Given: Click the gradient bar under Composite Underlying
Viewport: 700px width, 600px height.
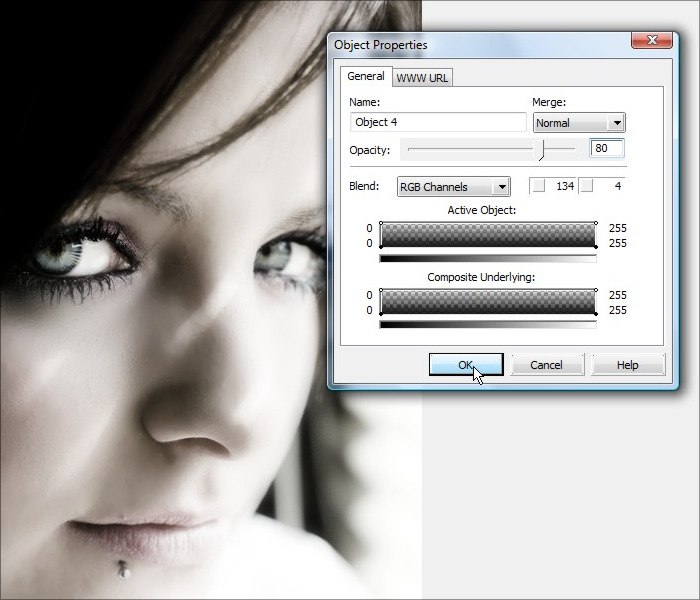Looking at the screenshot, I should pos(488,324).
